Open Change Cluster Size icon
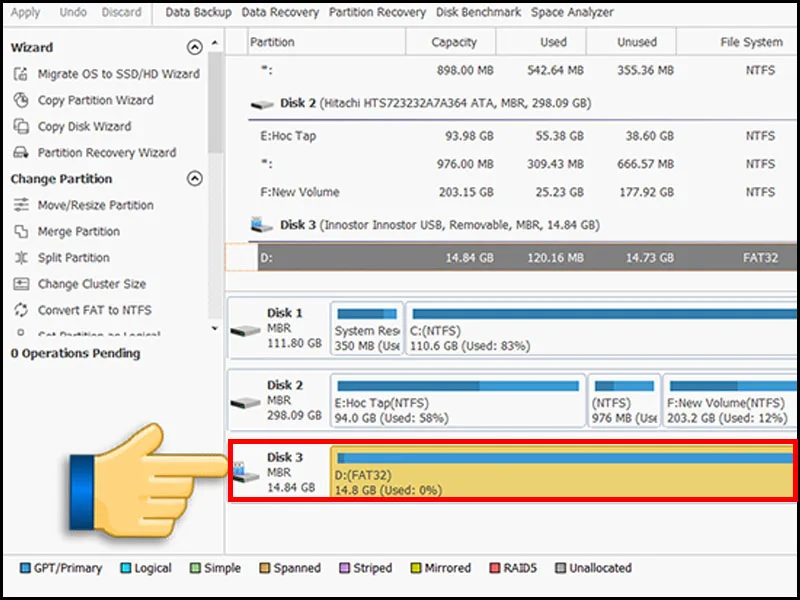Image resolution: width=800 pixels, height=600 pixels. 21,284
